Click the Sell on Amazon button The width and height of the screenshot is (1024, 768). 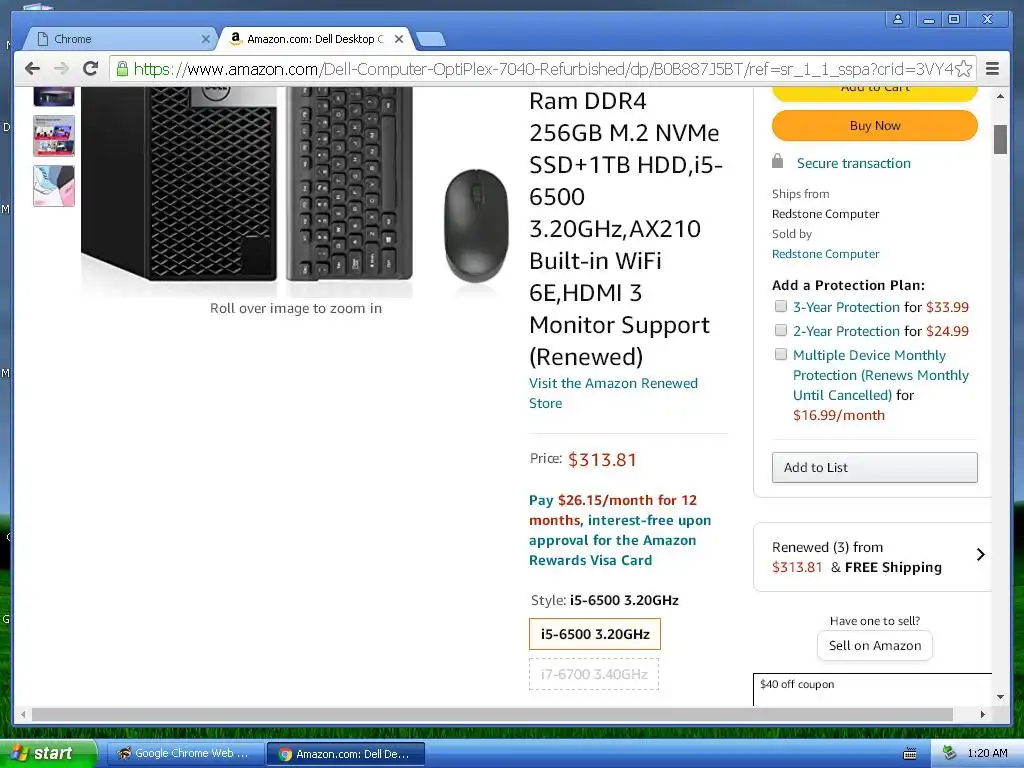(x=874, y=646)
